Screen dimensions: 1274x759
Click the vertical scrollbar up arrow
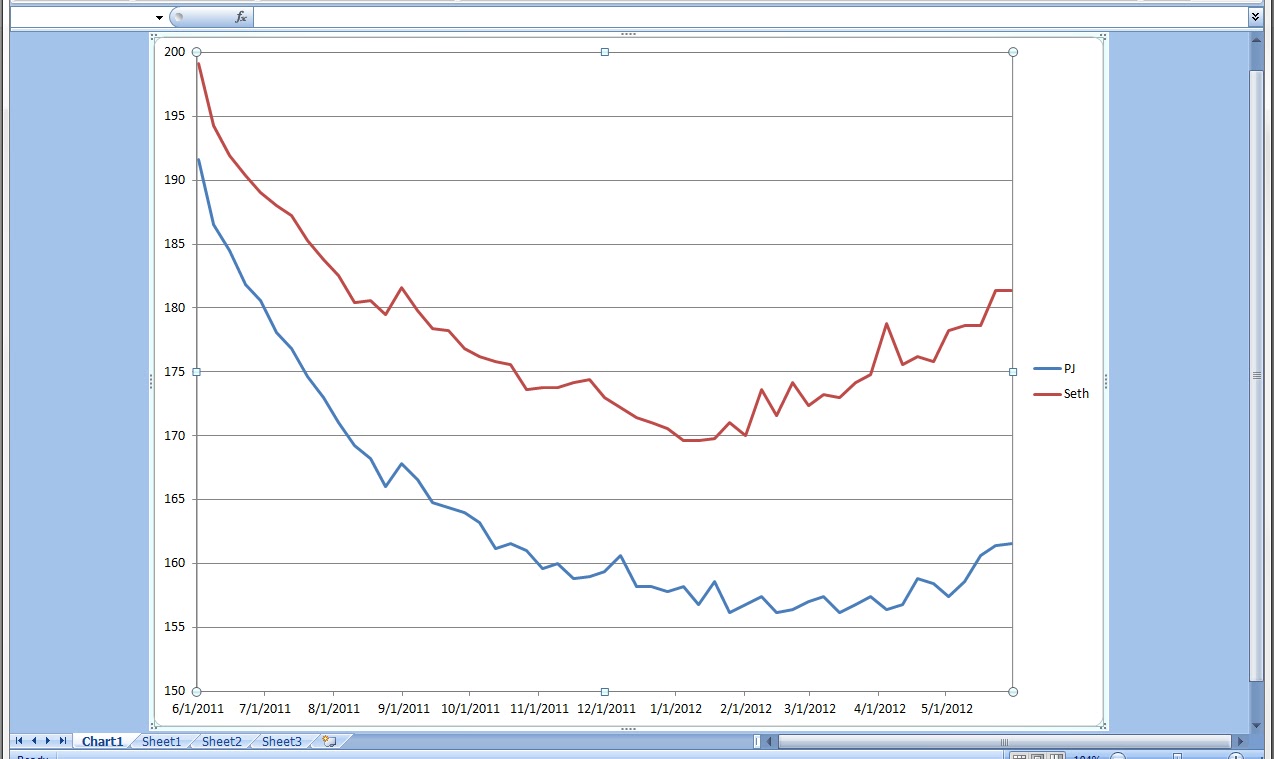(x=1256, y=38)
